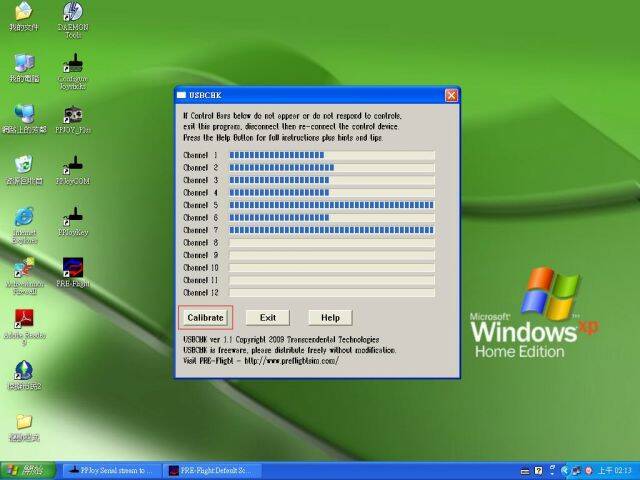Click the Channel 6 label
This screenshot has height=480, width=640.
coord(201,218)
